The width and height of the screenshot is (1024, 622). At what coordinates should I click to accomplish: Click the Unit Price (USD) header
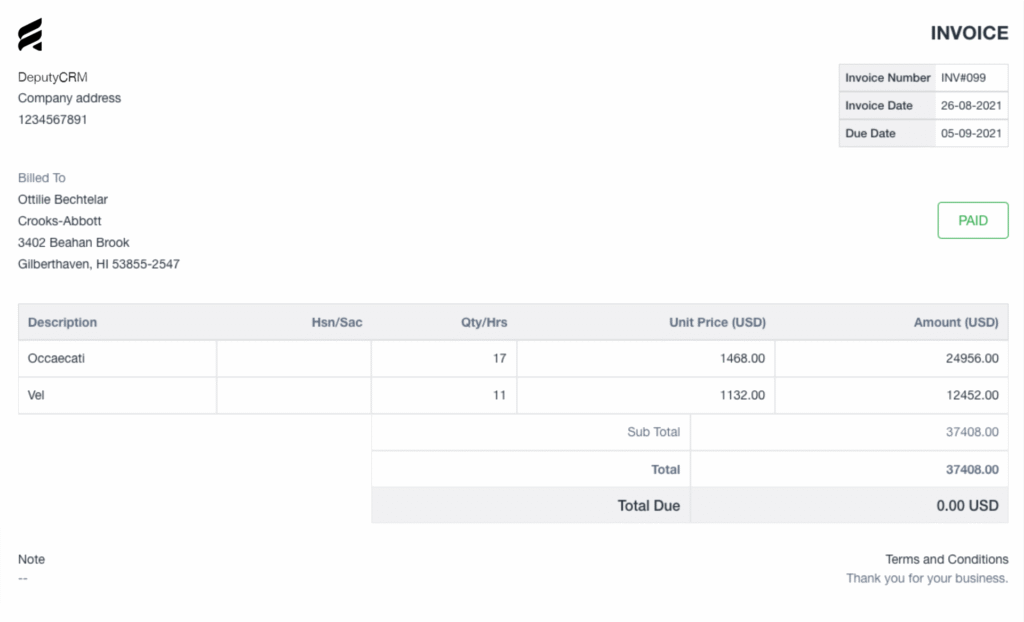coord(717,322)
